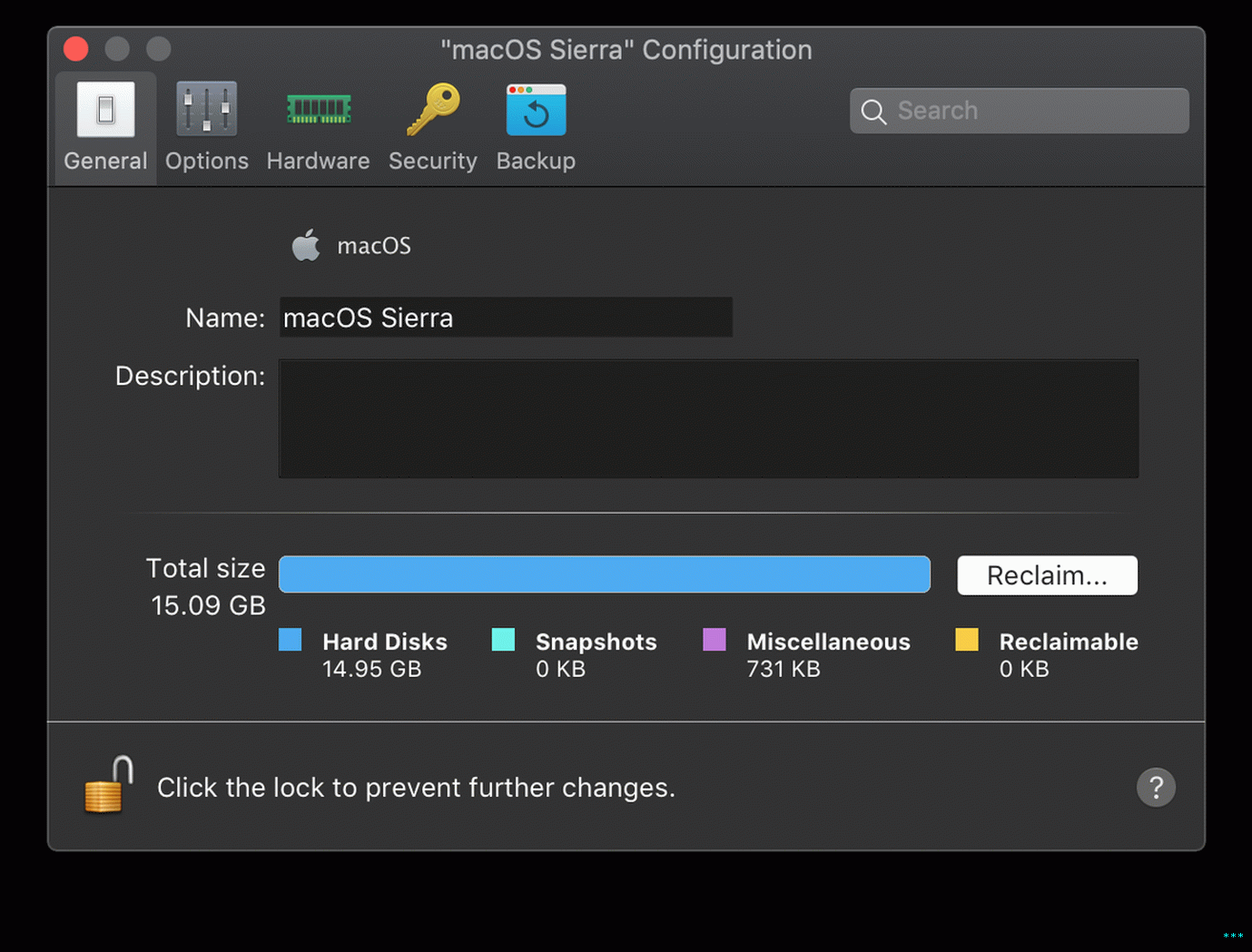Click the "15.09 GB" total size value
Screen dimensions: 1252x952
click(208, 605)
